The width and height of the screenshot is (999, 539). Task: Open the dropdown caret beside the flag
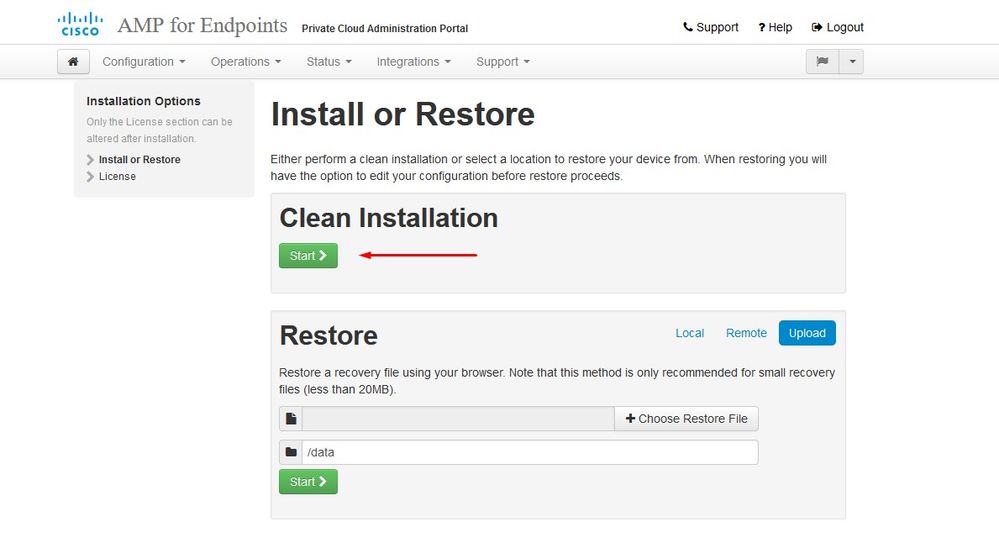tap(852, 62)
